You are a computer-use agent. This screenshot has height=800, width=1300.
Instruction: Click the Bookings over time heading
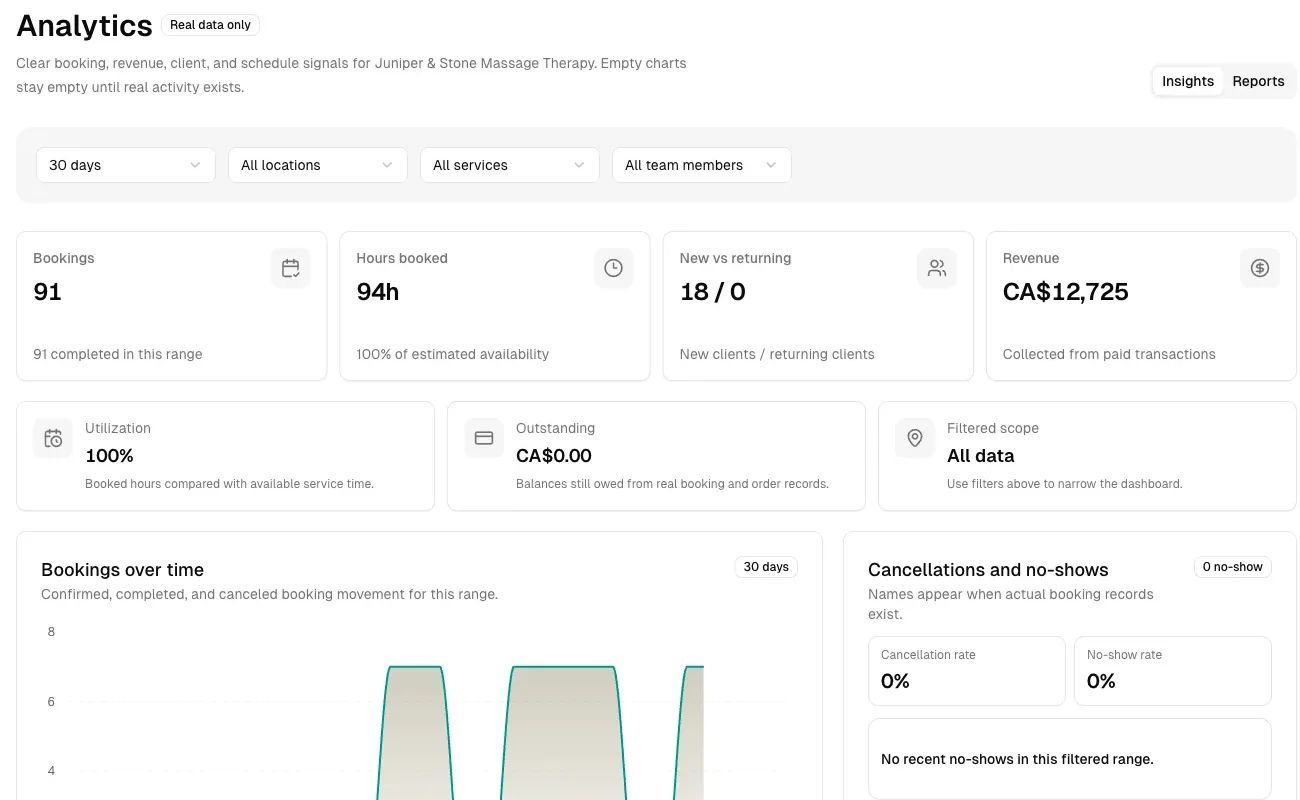[122, 570]
